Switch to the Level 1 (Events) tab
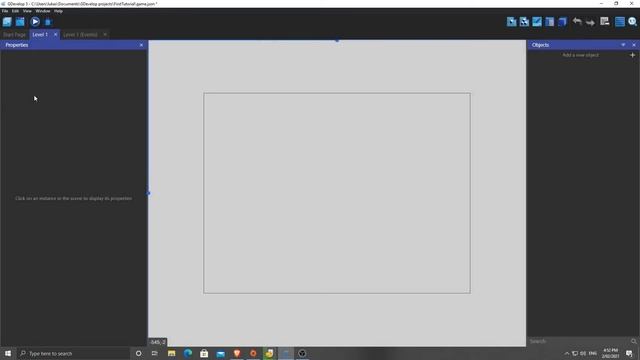Viewport: 640px width, 360px height. point(80,35)
